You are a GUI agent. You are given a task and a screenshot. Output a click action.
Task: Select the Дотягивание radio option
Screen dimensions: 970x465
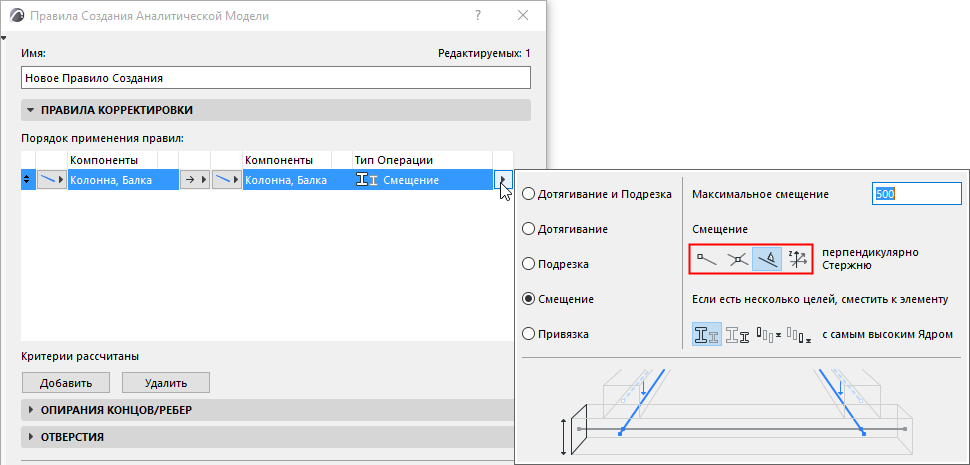pyautogui.click(x=528, y=229)
